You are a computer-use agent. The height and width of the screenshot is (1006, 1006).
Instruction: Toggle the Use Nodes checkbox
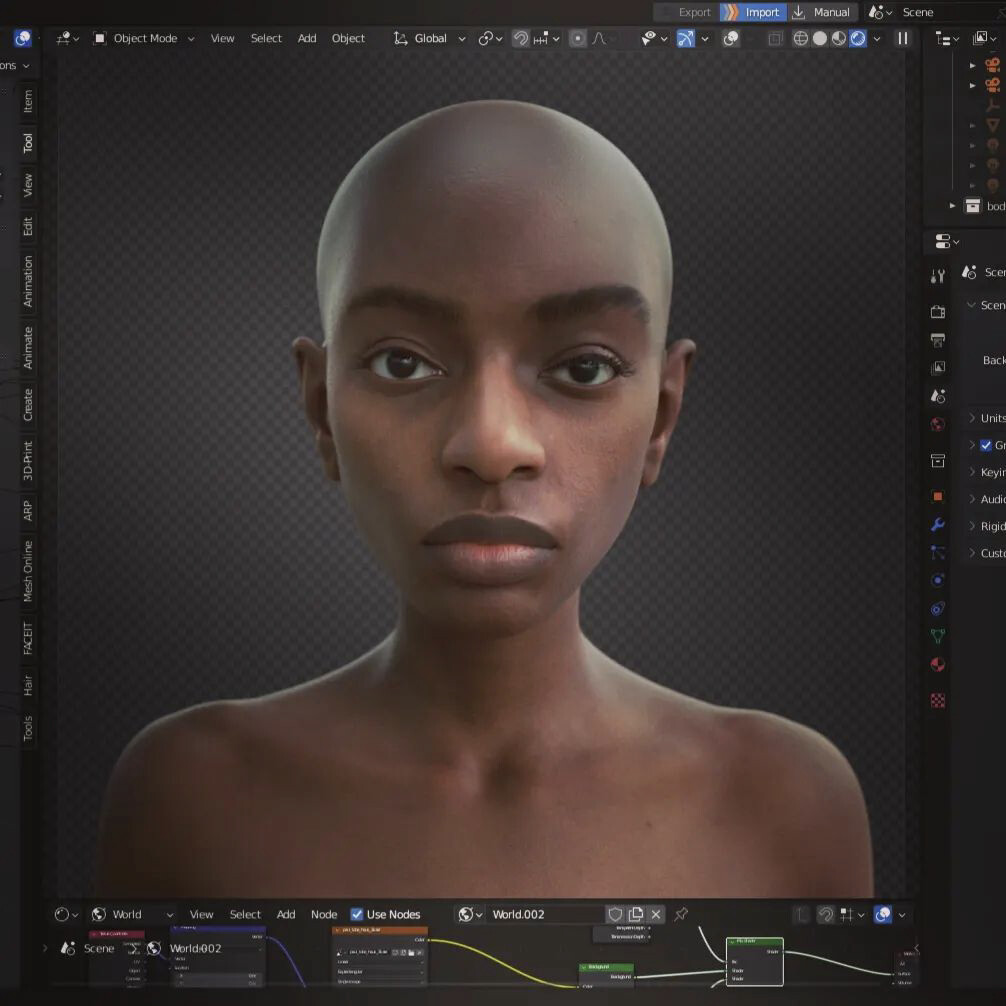[x=357, y=914]
